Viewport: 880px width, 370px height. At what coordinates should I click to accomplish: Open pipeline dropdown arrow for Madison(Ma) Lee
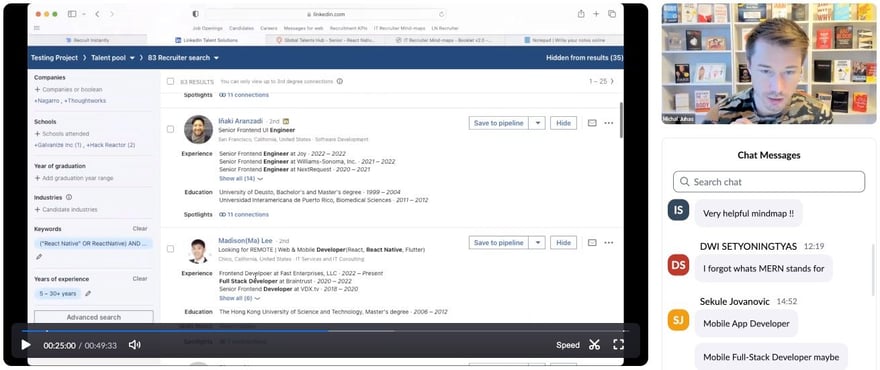[537, 243]
